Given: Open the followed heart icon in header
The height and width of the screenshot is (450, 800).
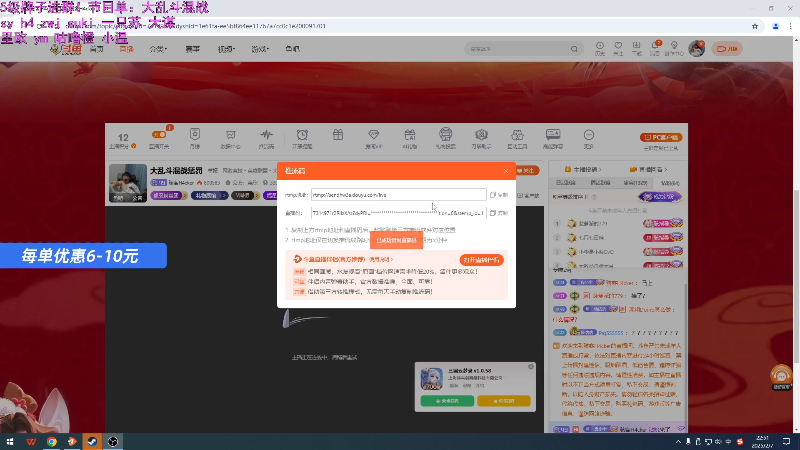Looking at the screenshot, I should [x=618, y=48].
